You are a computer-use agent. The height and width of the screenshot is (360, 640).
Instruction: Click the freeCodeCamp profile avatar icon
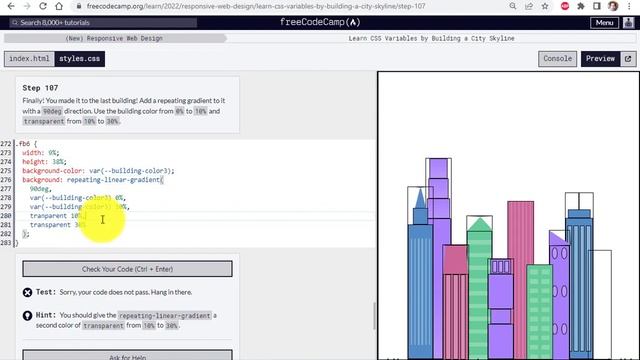[x=628, y=22]
